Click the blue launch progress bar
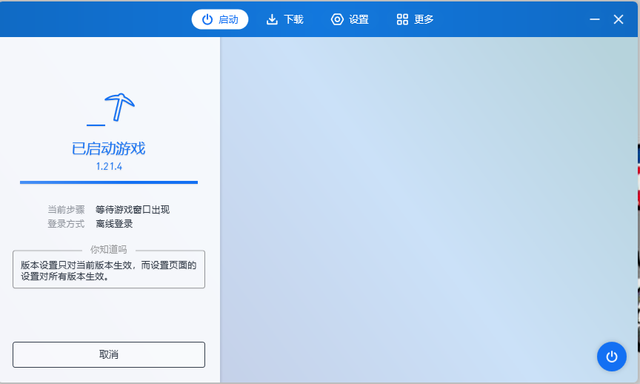This screenshot has height=384, width=640. point(109,182)
